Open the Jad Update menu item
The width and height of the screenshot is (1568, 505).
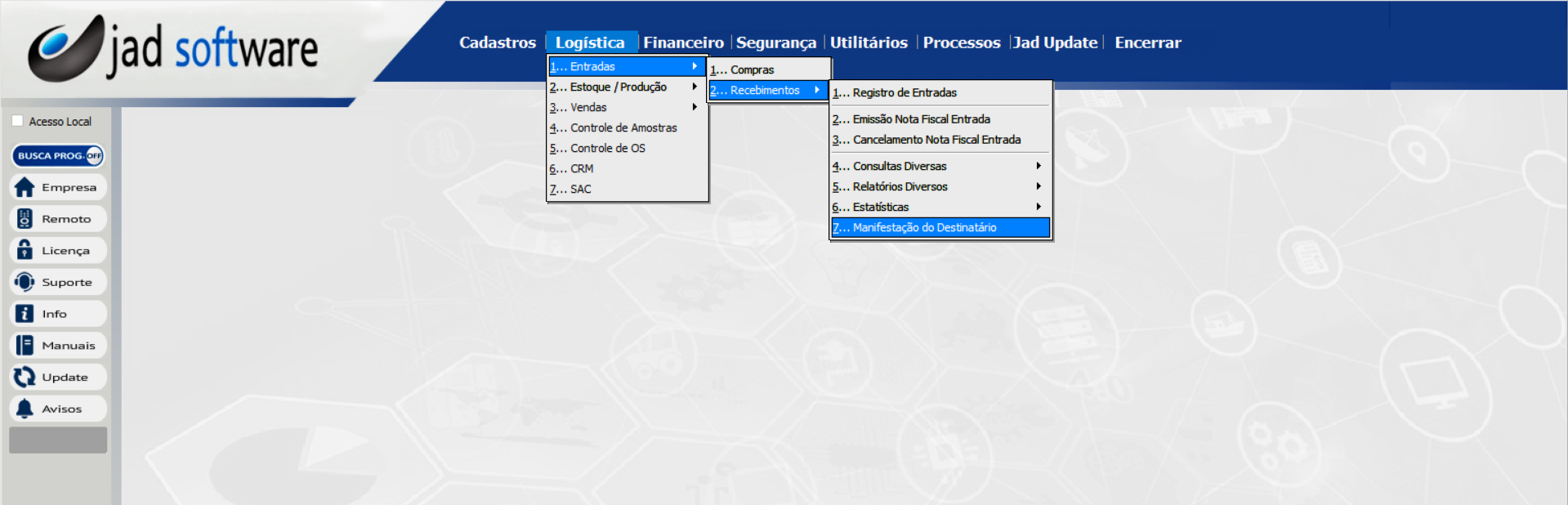pos(1055,42)
